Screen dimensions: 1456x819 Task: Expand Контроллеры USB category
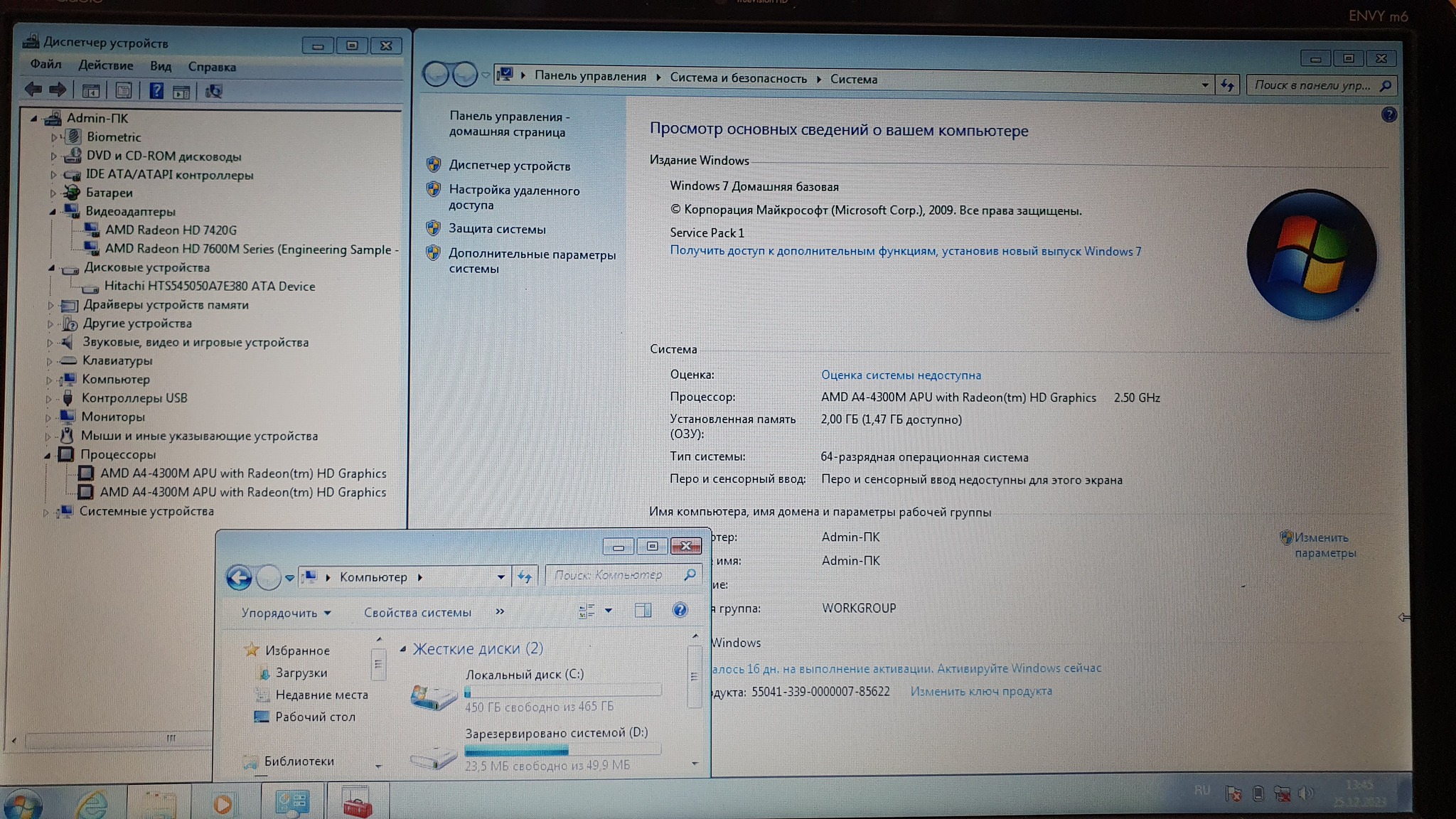[x=49, y=399]
